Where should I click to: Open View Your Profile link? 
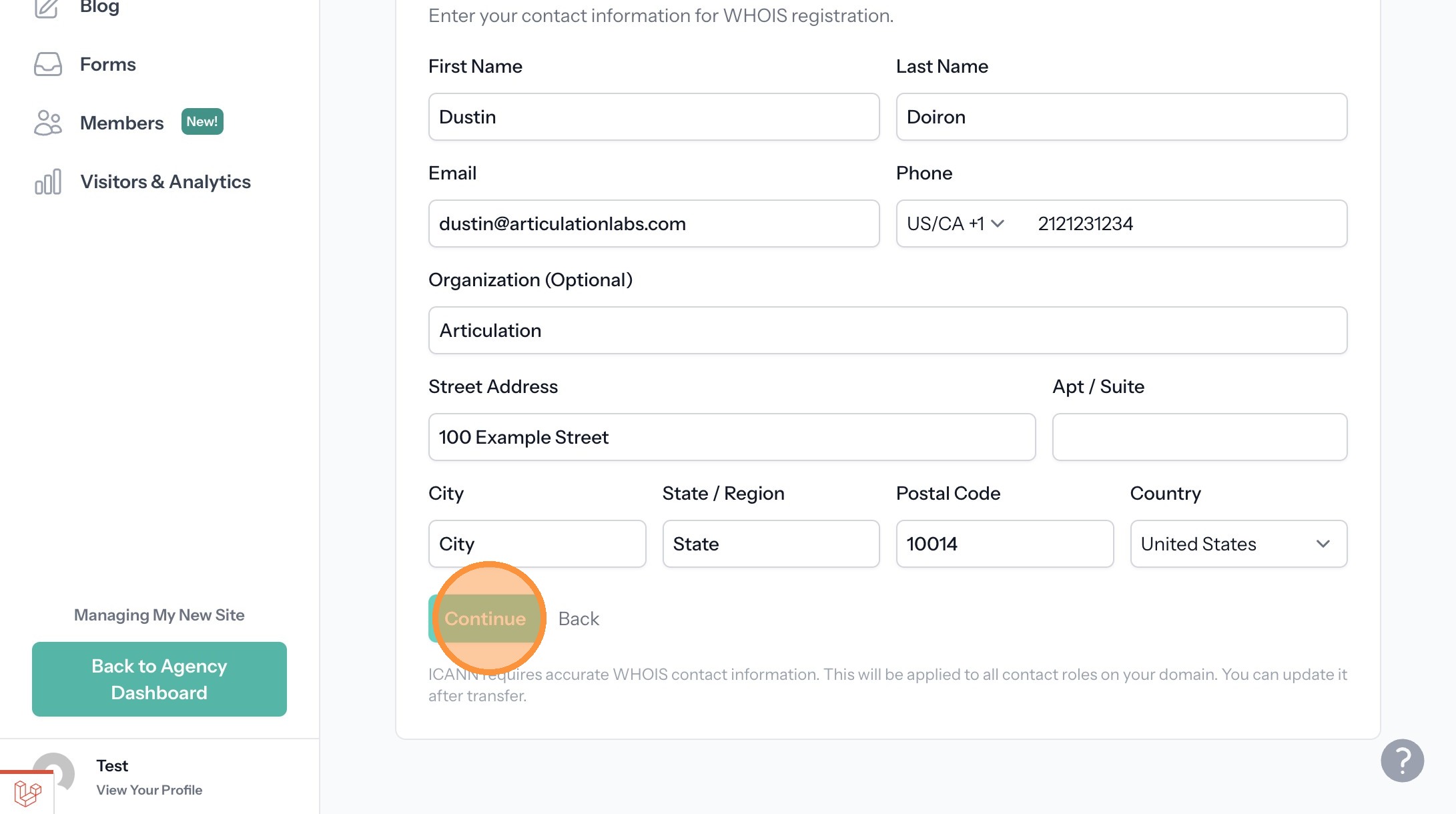click(x=149, y=790)
